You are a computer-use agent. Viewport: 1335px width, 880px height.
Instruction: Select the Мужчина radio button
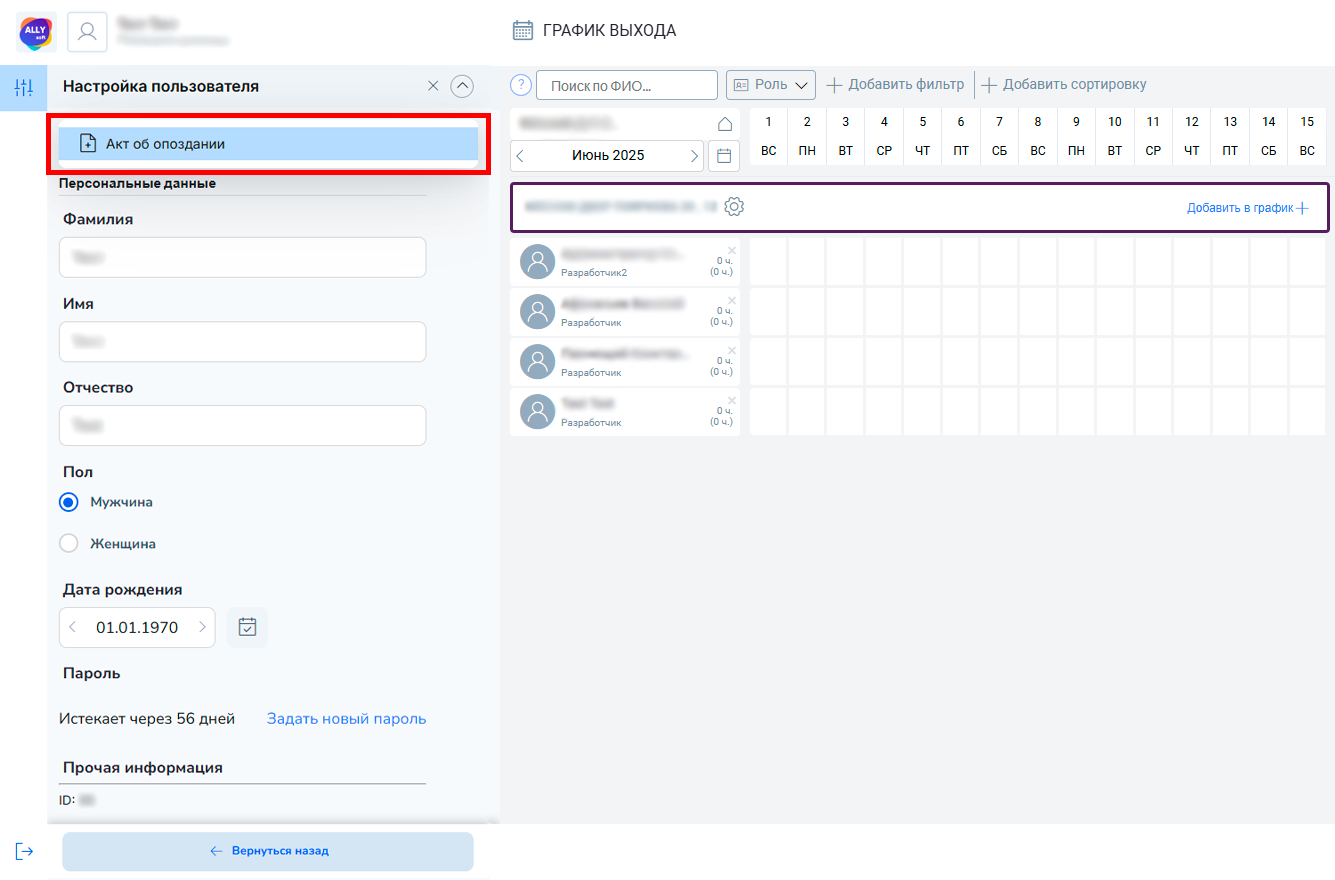click(69, 502)
